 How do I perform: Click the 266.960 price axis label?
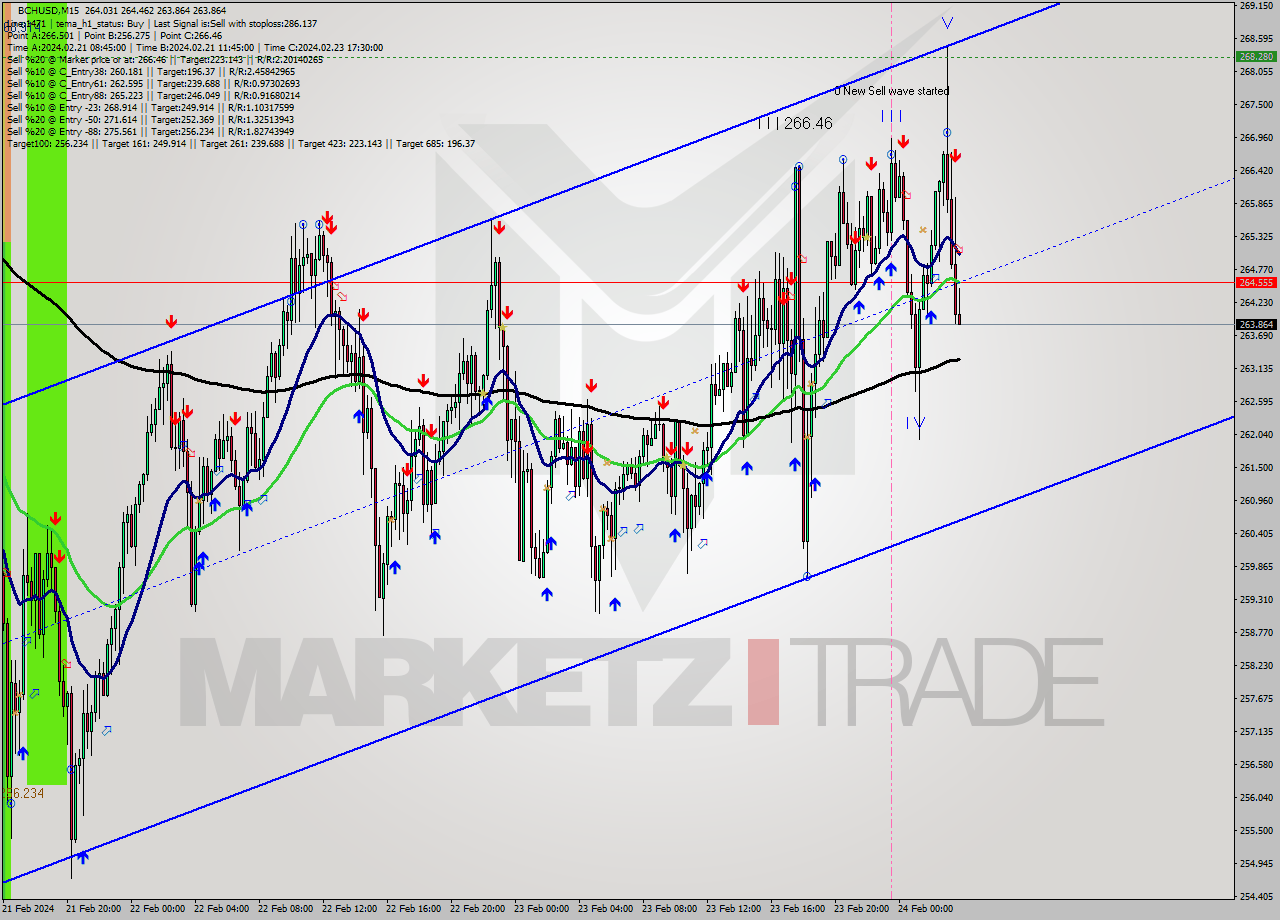click(1256, 138)
